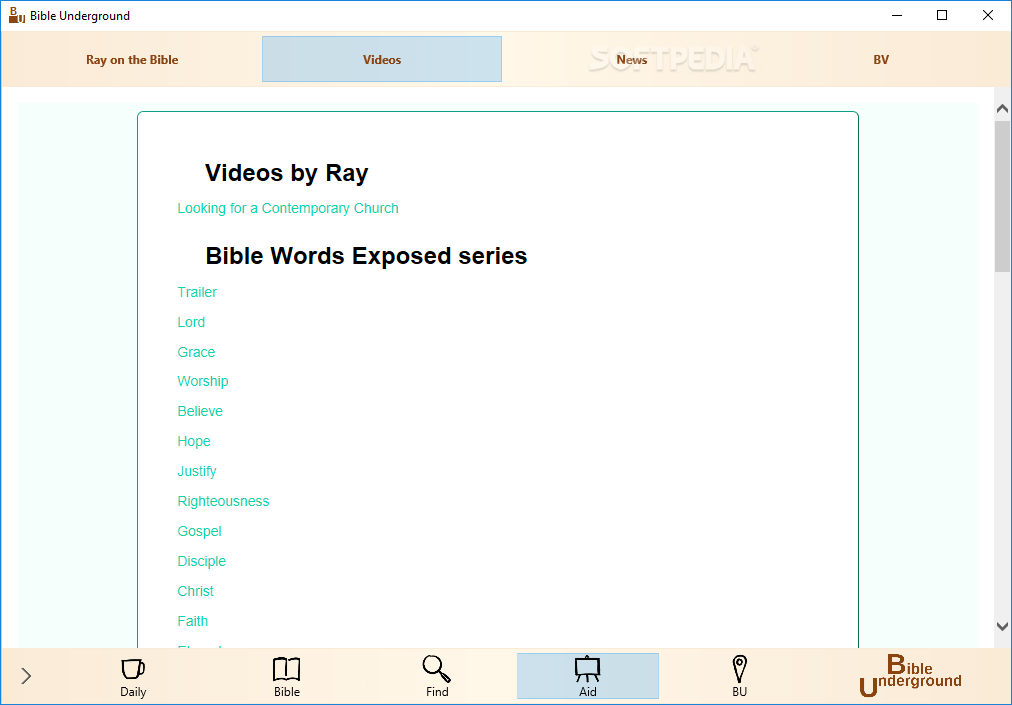The image size is (1012, 705).
Task: Click the Videos by Ray heading
Action: pyautogui.click(x=287, y=173)
